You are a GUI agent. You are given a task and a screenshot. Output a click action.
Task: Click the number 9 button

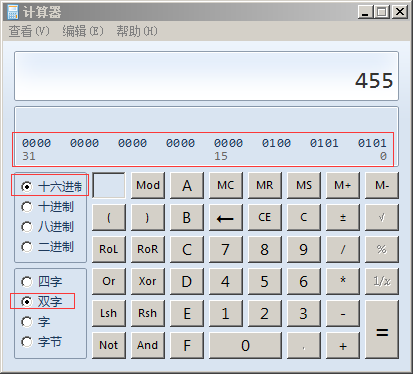pyautogui.click(x=304, y=249)
